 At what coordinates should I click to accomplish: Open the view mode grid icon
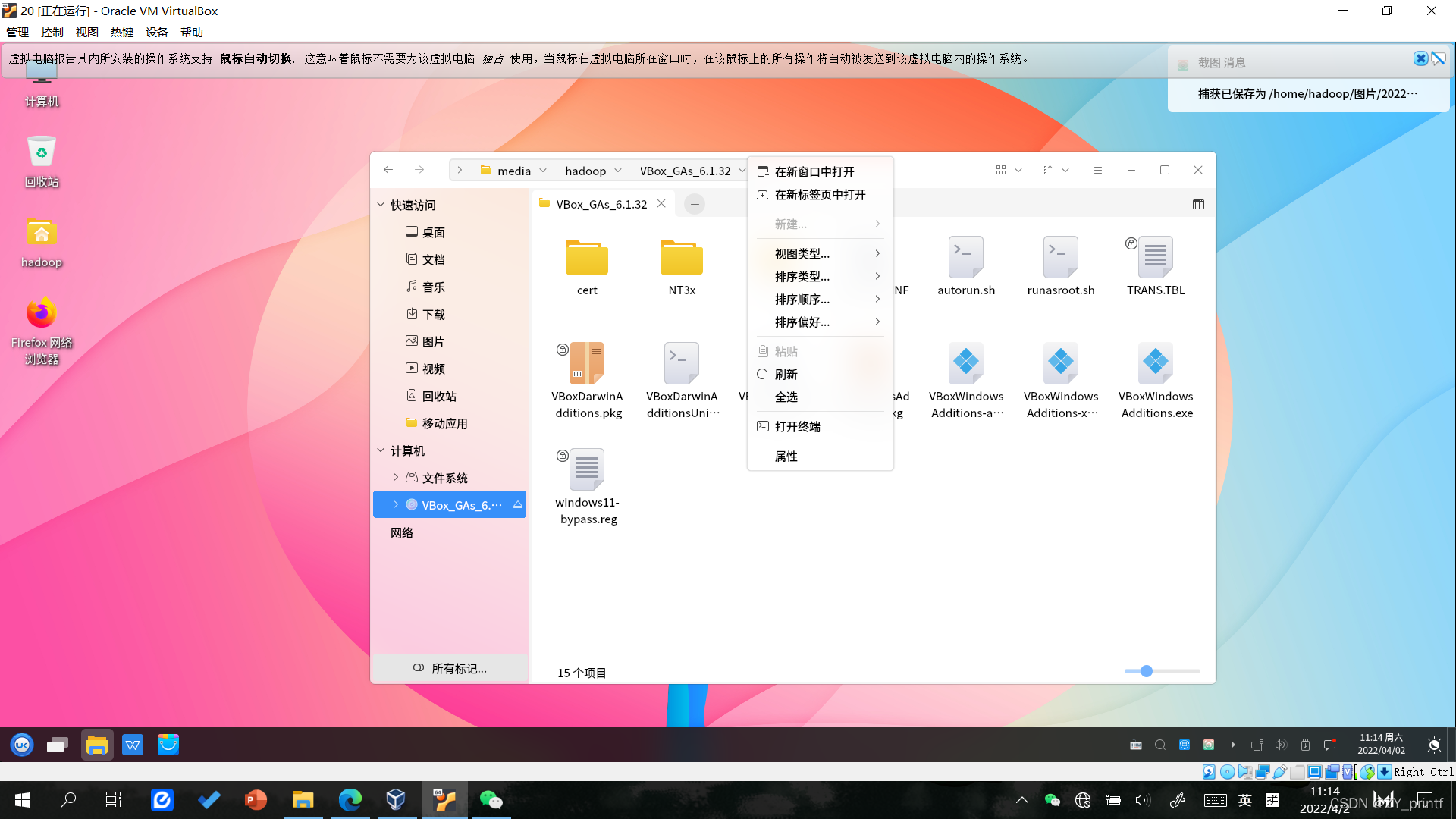[x=1001, y=170]
